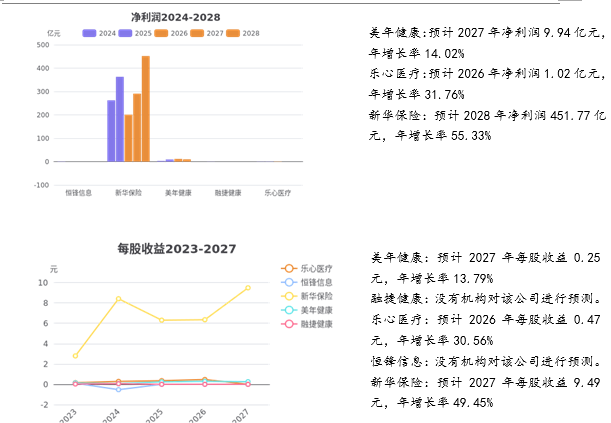Click the 美年健康 bar chart axis label
Viewport: 611px width, 423px height.
click(178, 193)
